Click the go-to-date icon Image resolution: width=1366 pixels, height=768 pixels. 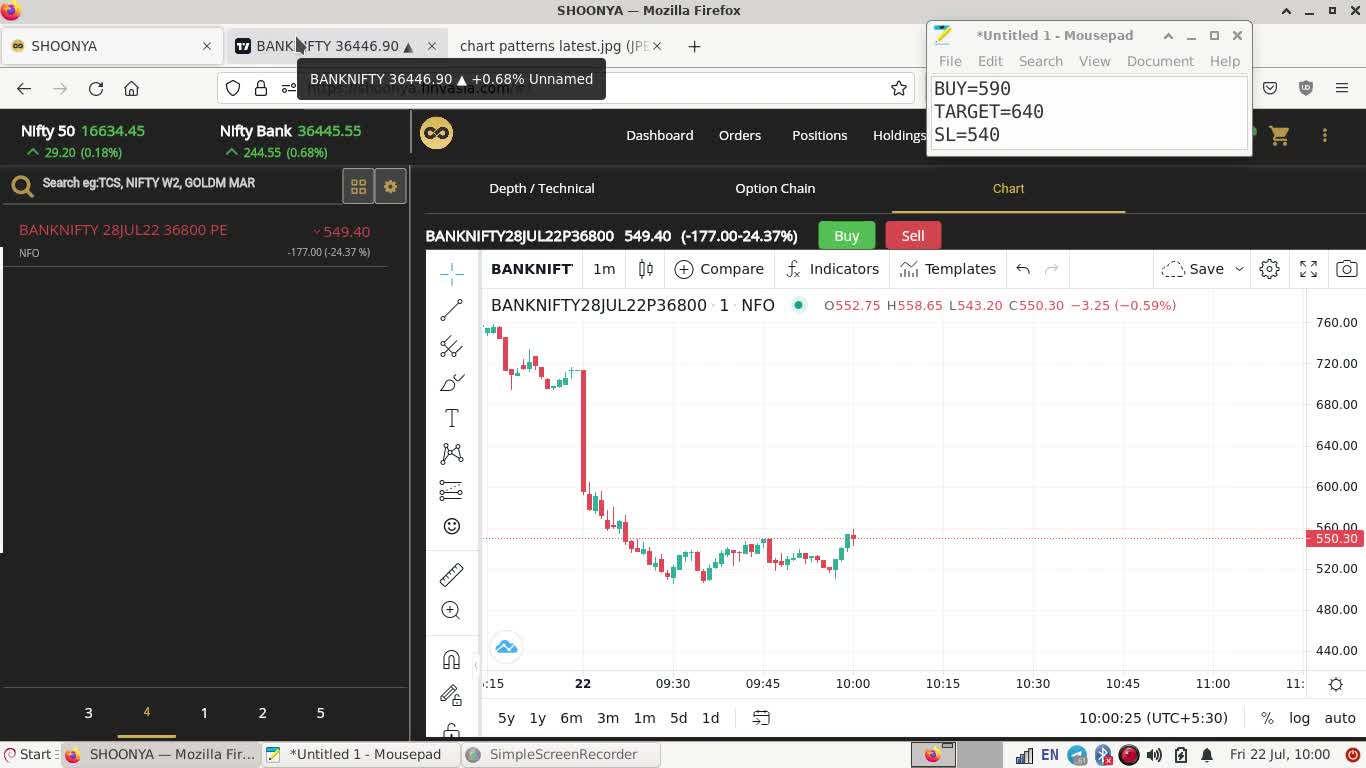tap(761, 718)
